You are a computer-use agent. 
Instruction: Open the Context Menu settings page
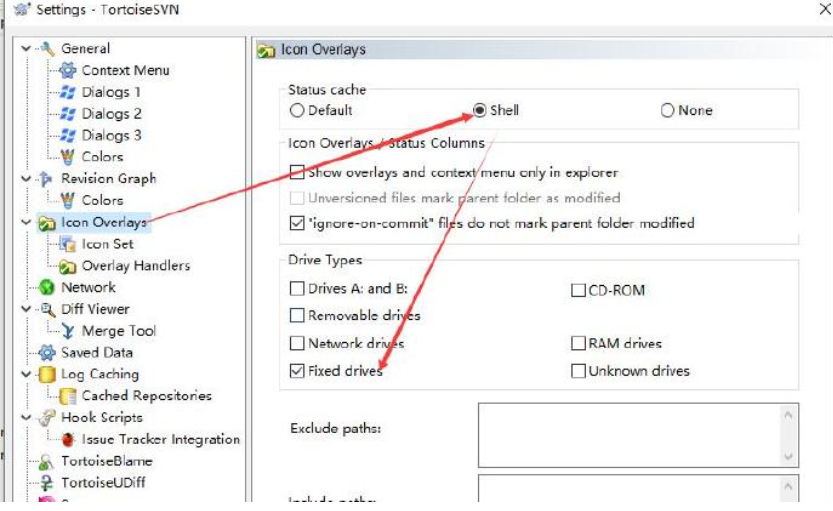125,70
